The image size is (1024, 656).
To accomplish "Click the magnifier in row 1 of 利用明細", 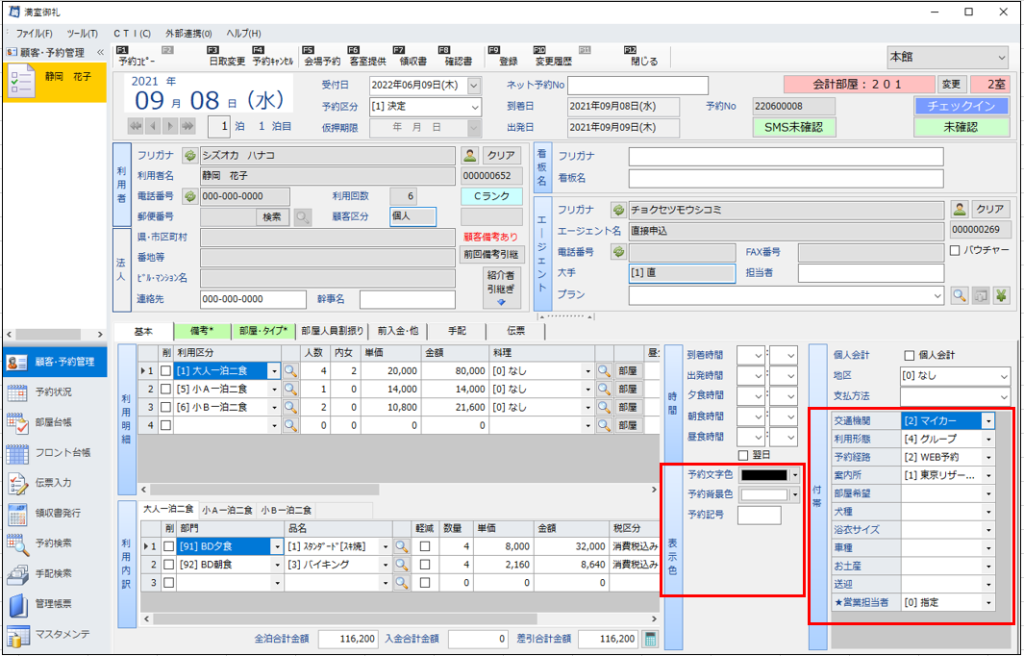I will click(x=292, y=370).
